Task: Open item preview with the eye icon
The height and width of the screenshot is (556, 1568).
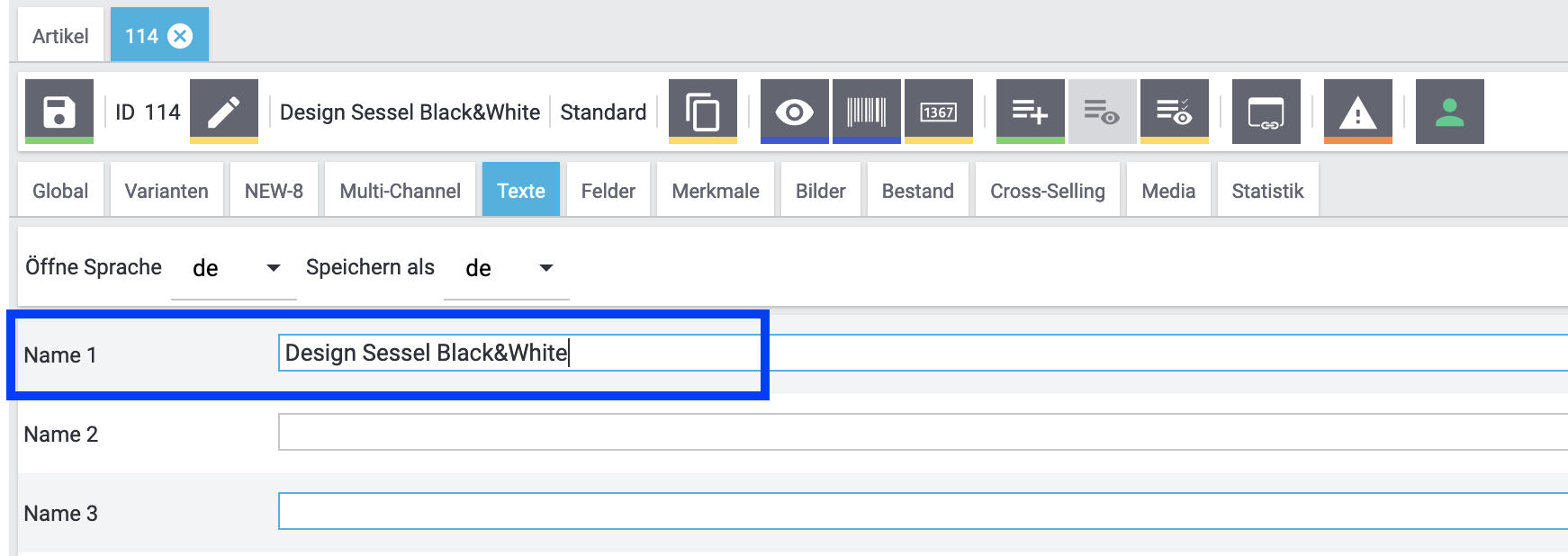Action: click(x=795, y=112)
